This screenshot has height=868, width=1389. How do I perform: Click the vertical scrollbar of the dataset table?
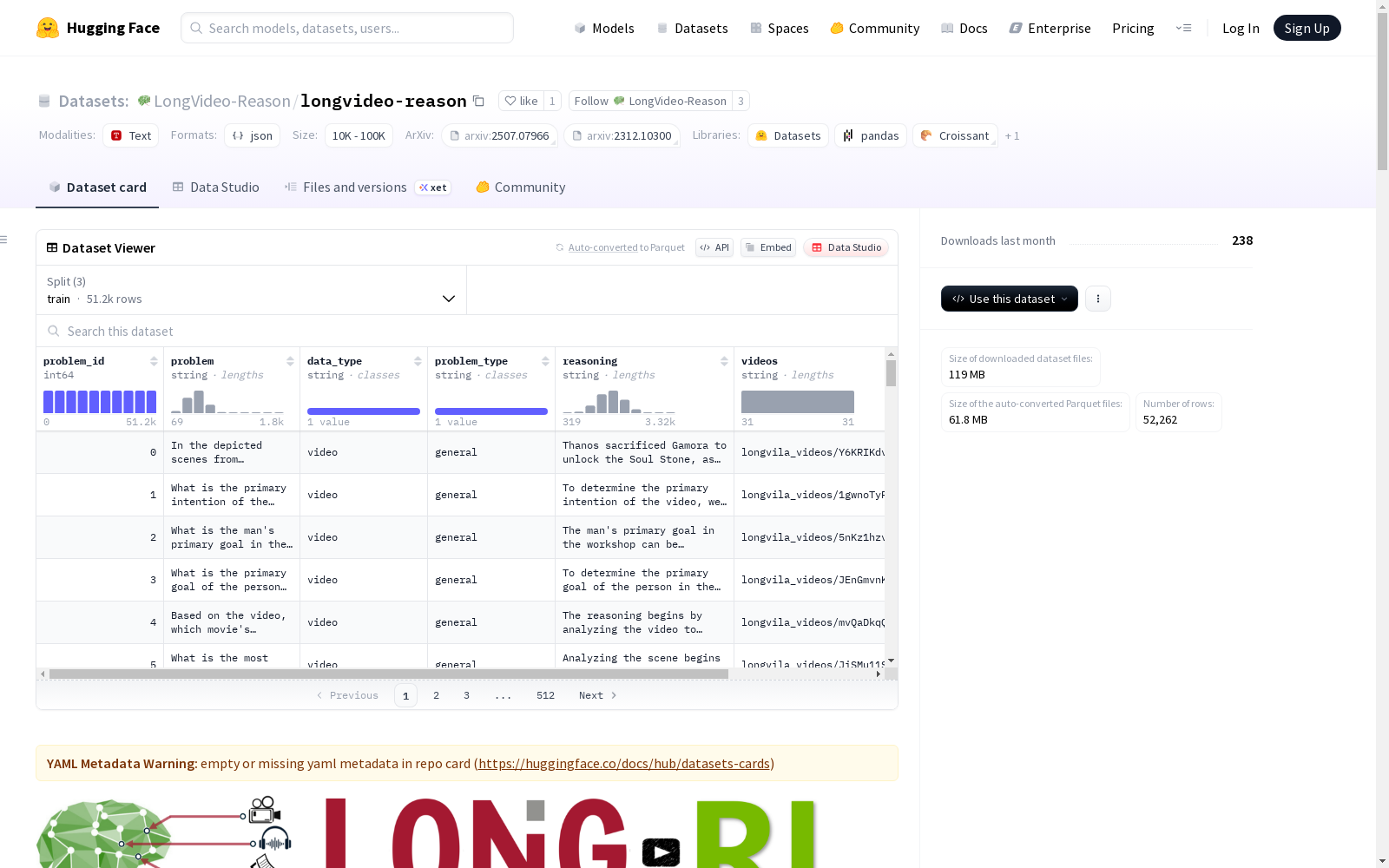click(x=891, y=373)
